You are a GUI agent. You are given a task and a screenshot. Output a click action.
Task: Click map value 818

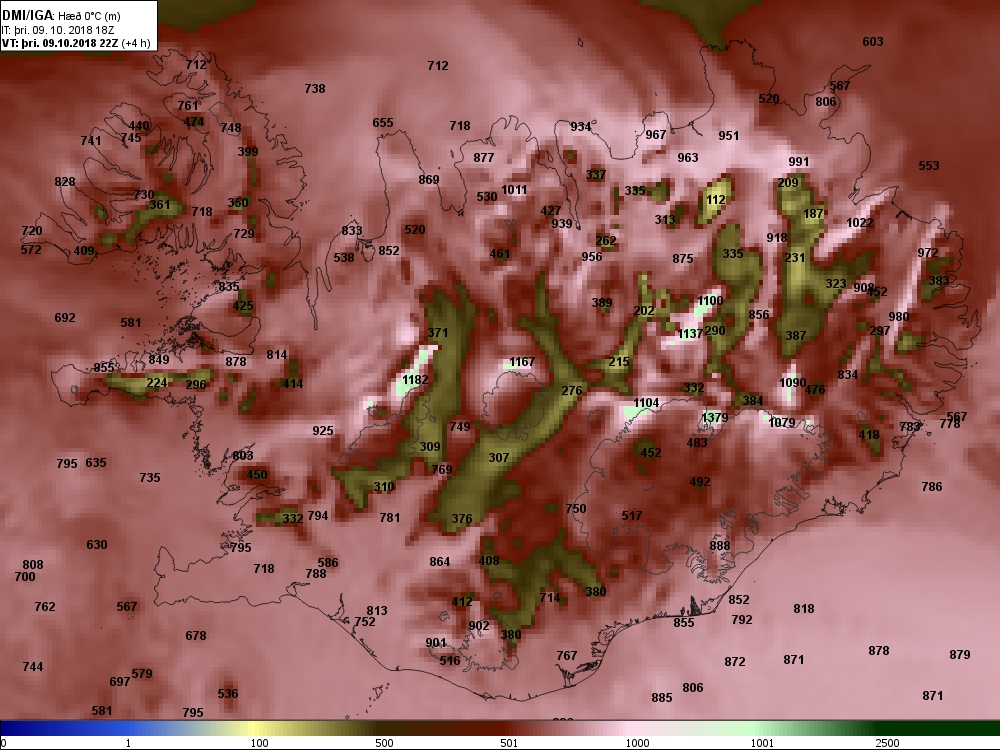tap(804, 608)
